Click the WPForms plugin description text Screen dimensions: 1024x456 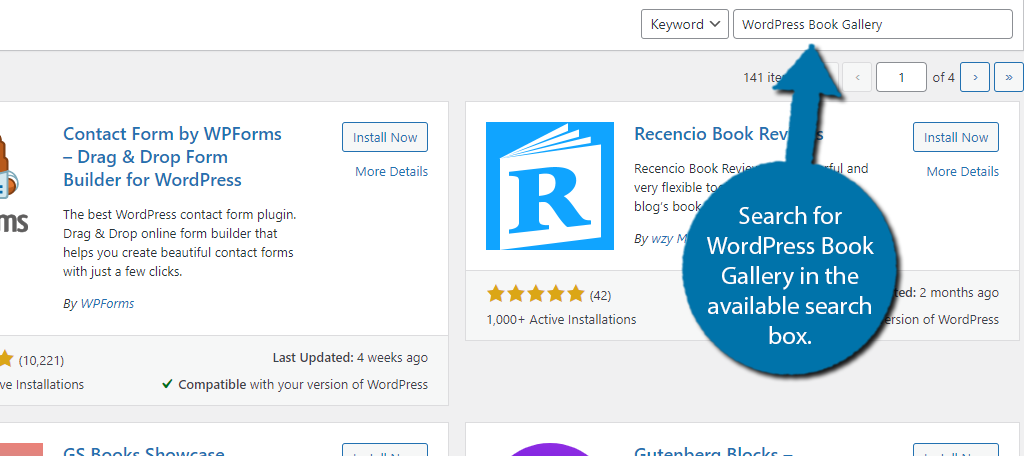[x=178, y=243]
